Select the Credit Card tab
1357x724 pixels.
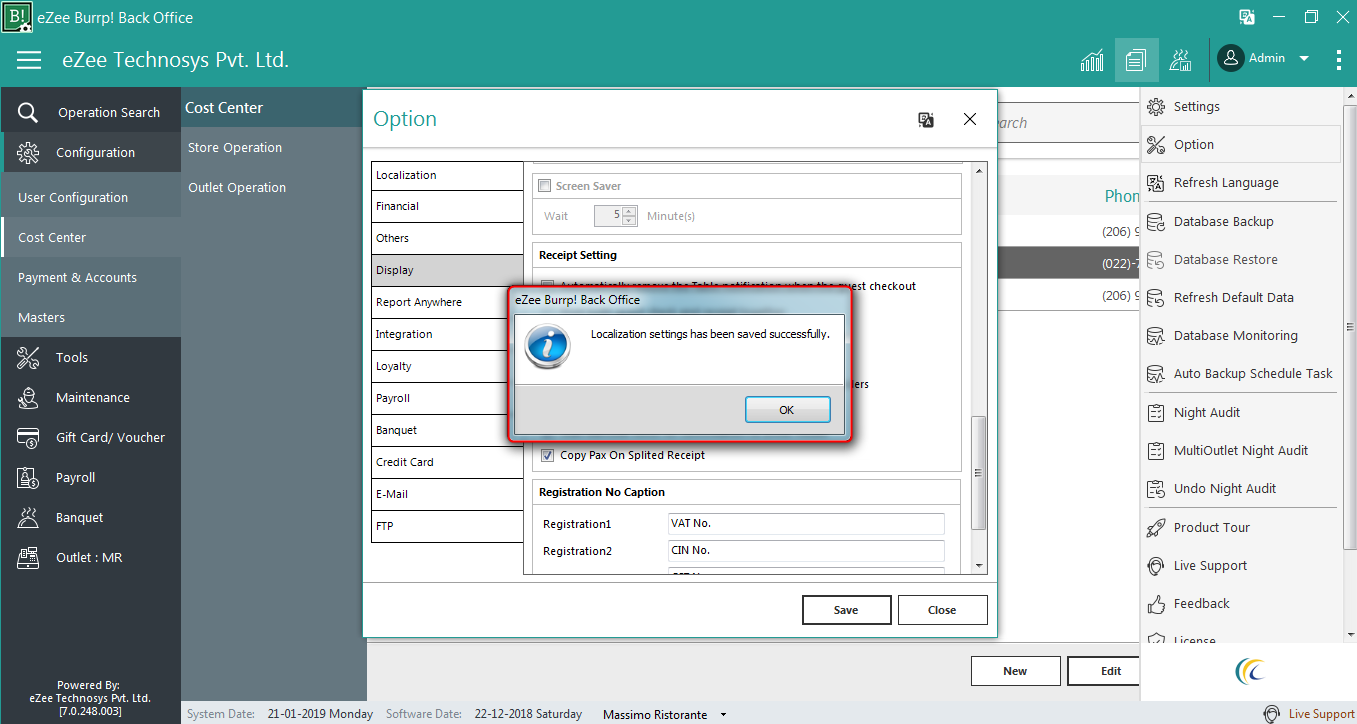(x=447, y=462)
